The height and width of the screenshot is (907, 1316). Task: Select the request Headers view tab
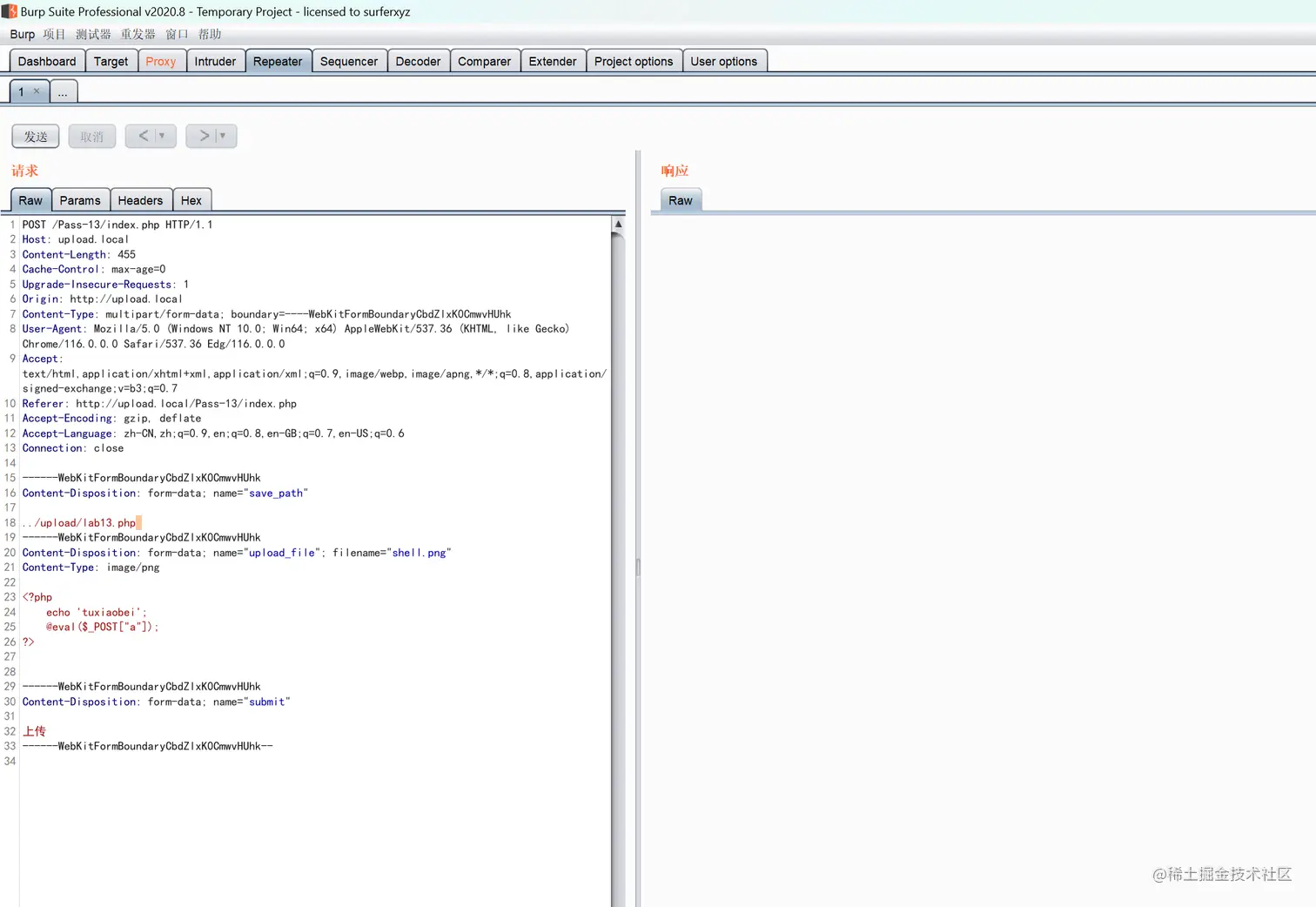(140, 200)
